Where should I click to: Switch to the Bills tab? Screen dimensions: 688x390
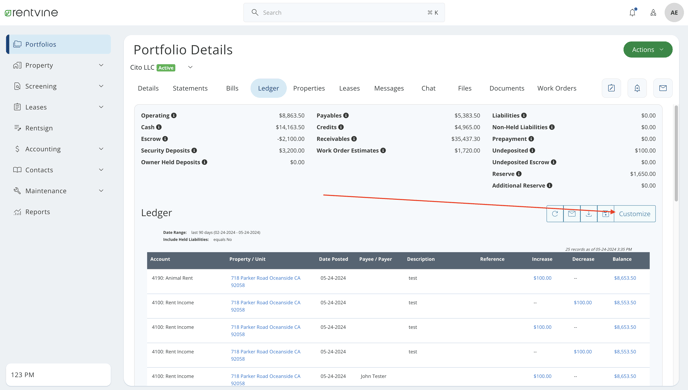tap(232, 88)
